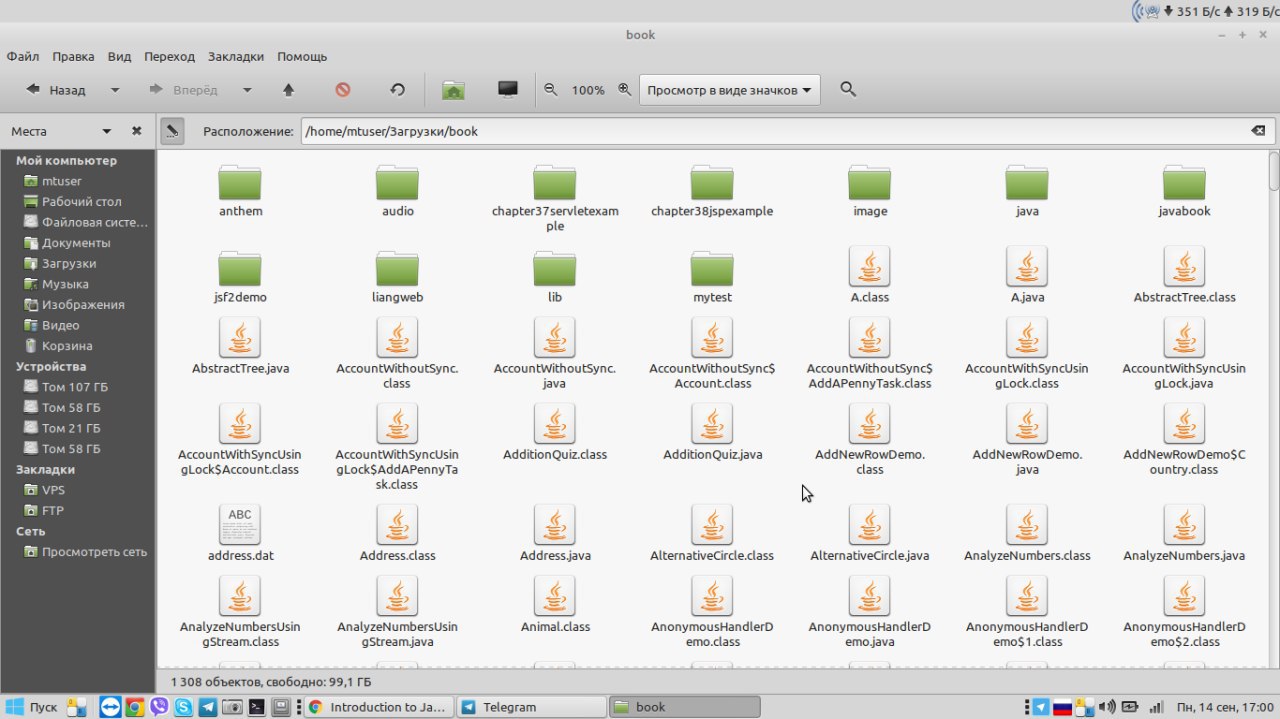1280x719 pixels.
Task: Open file search with the magnifier icon
Action: coord(848,90)
